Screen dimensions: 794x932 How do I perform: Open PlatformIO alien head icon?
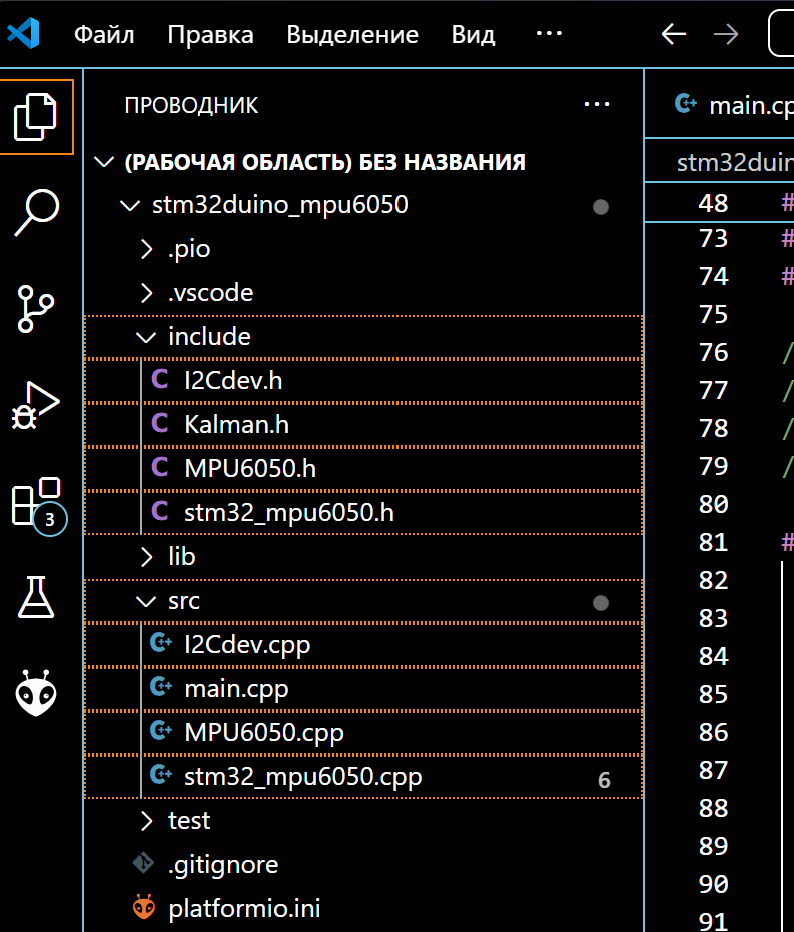point(37,692)
